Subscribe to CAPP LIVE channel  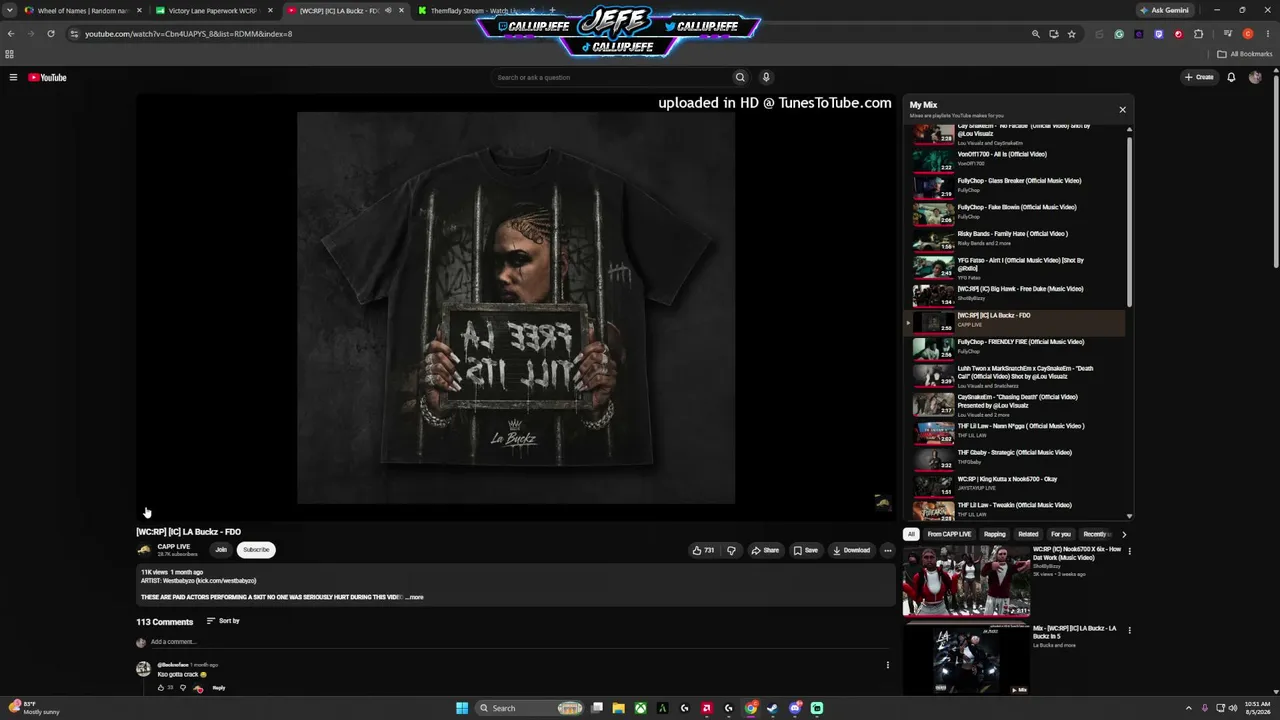256,549
